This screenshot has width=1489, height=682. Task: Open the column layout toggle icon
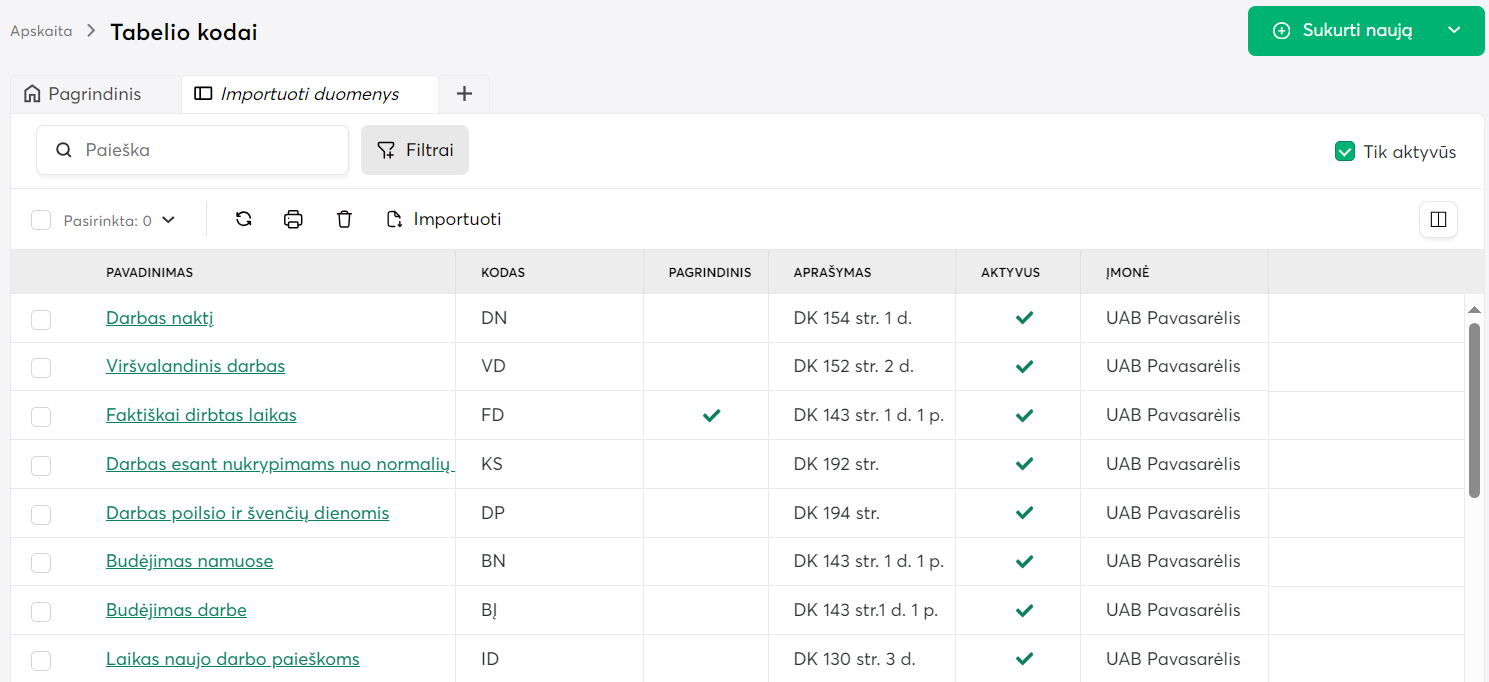(1438, 219)
